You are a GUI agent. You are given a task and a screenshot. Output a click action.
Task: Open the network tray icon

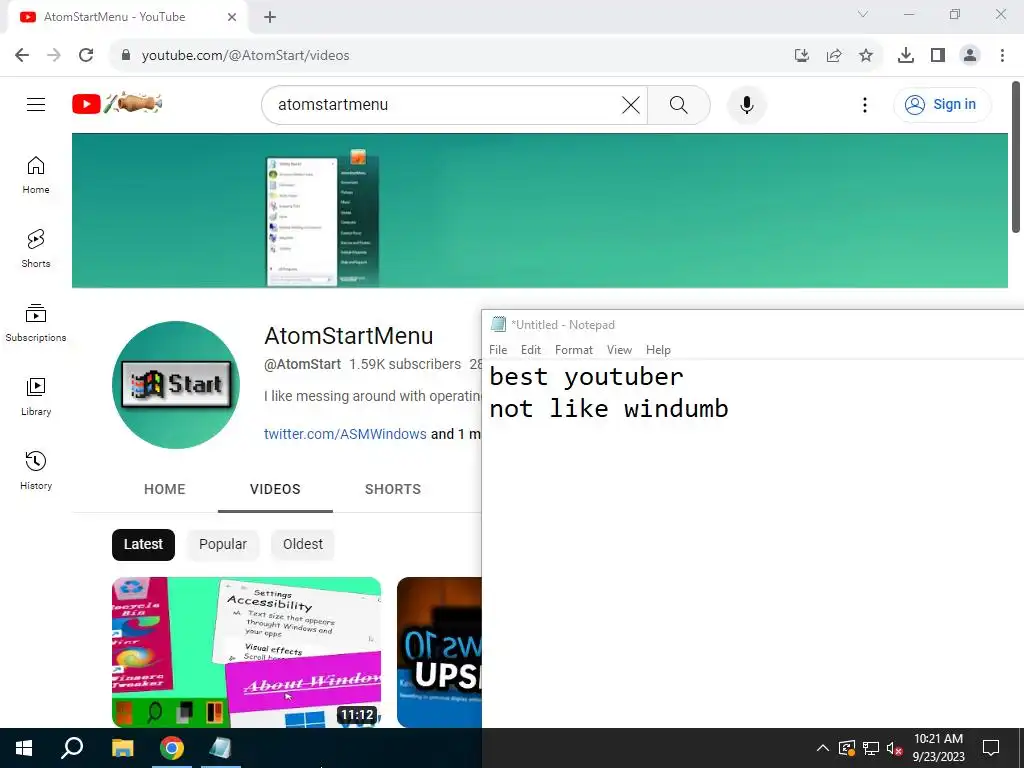(x=871, y=748)
